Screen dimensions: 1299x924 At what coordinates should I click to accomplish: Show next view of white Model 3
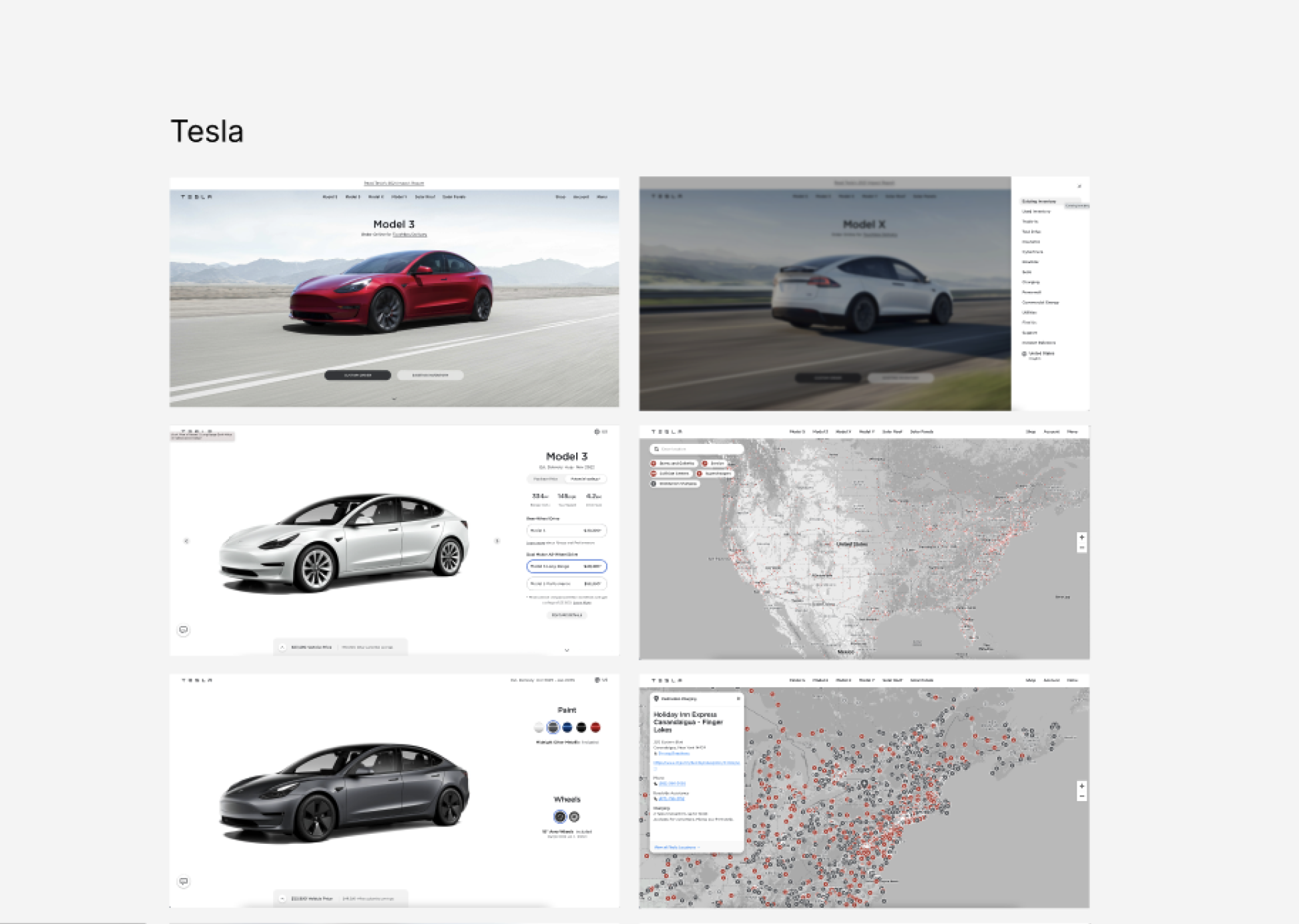point(497,541)
